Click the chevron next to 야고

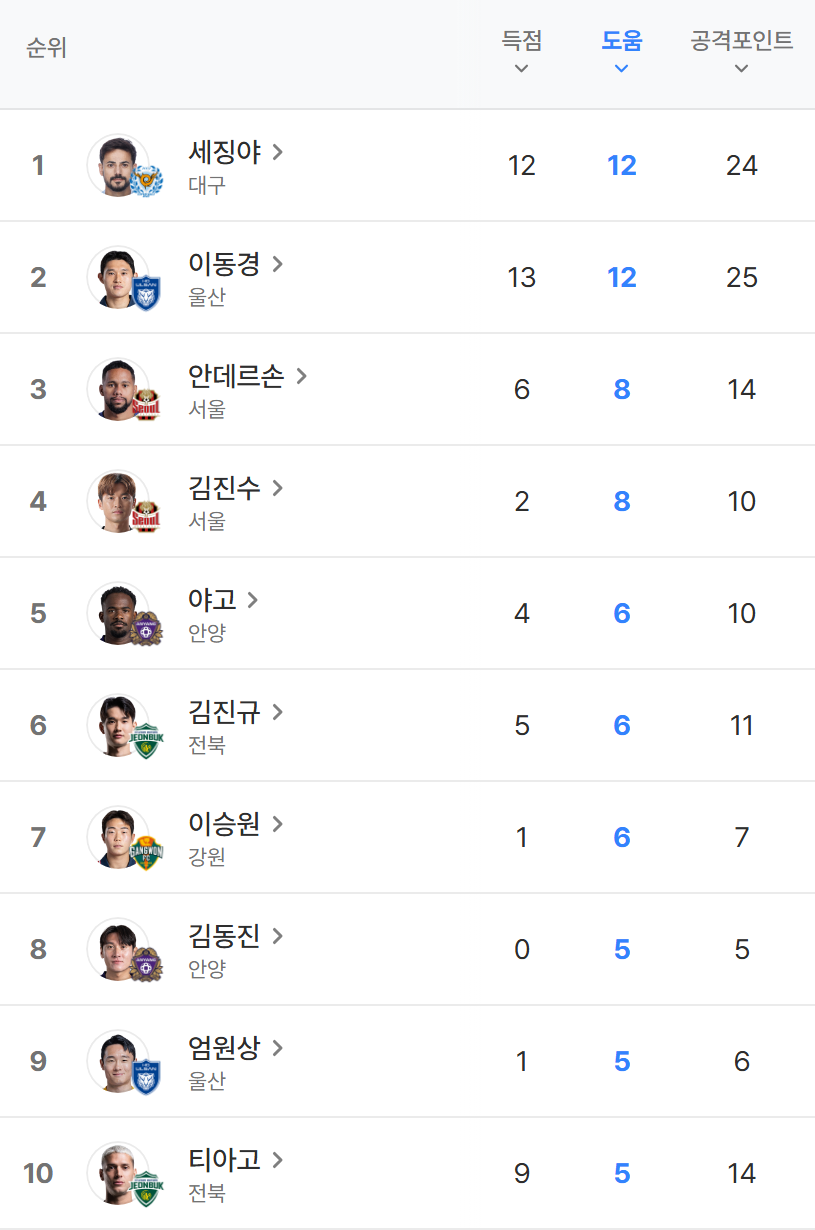click(x=253, y=600)
